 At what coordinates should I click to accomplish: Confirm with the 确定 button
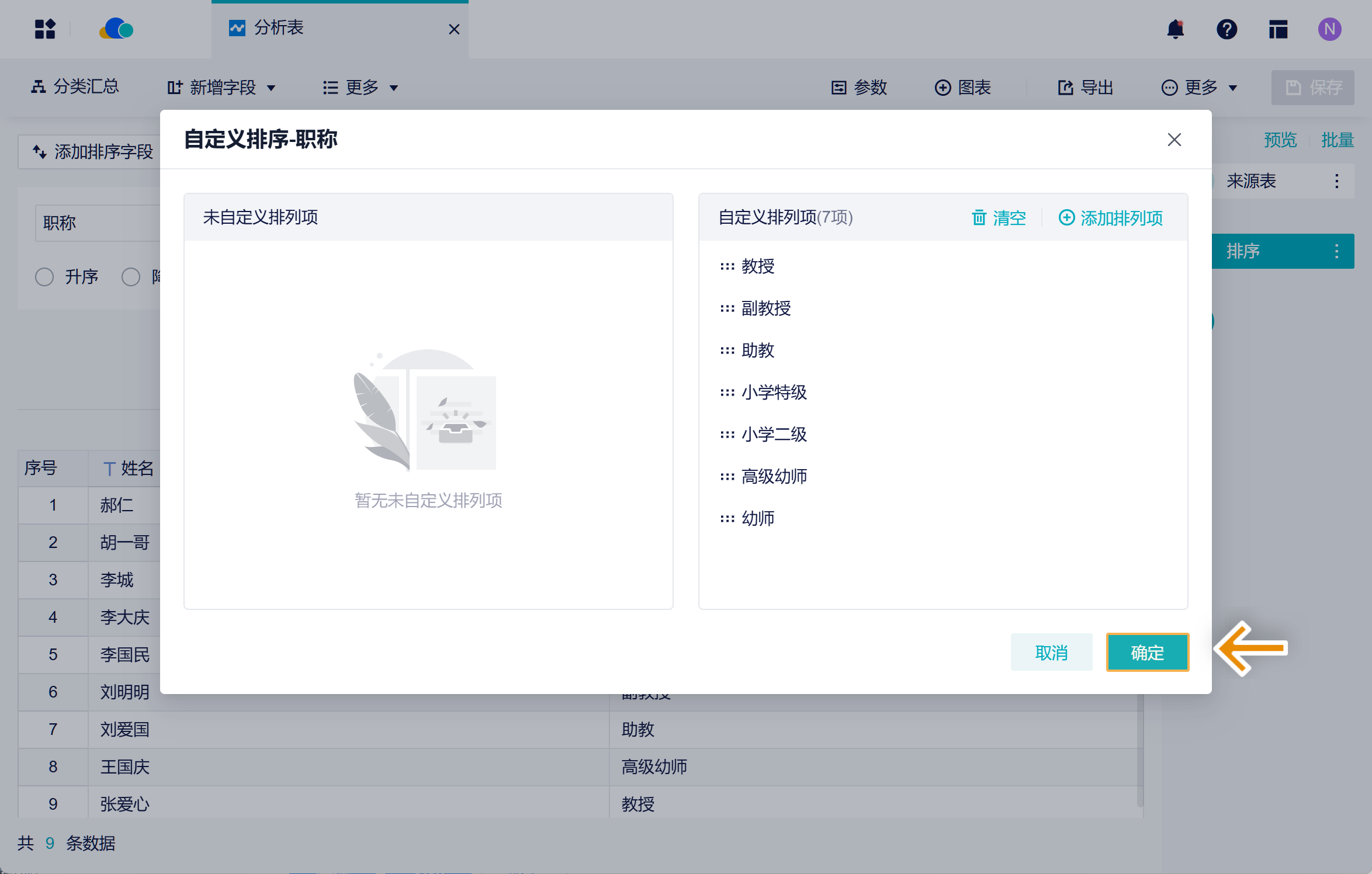(1147, 653)
